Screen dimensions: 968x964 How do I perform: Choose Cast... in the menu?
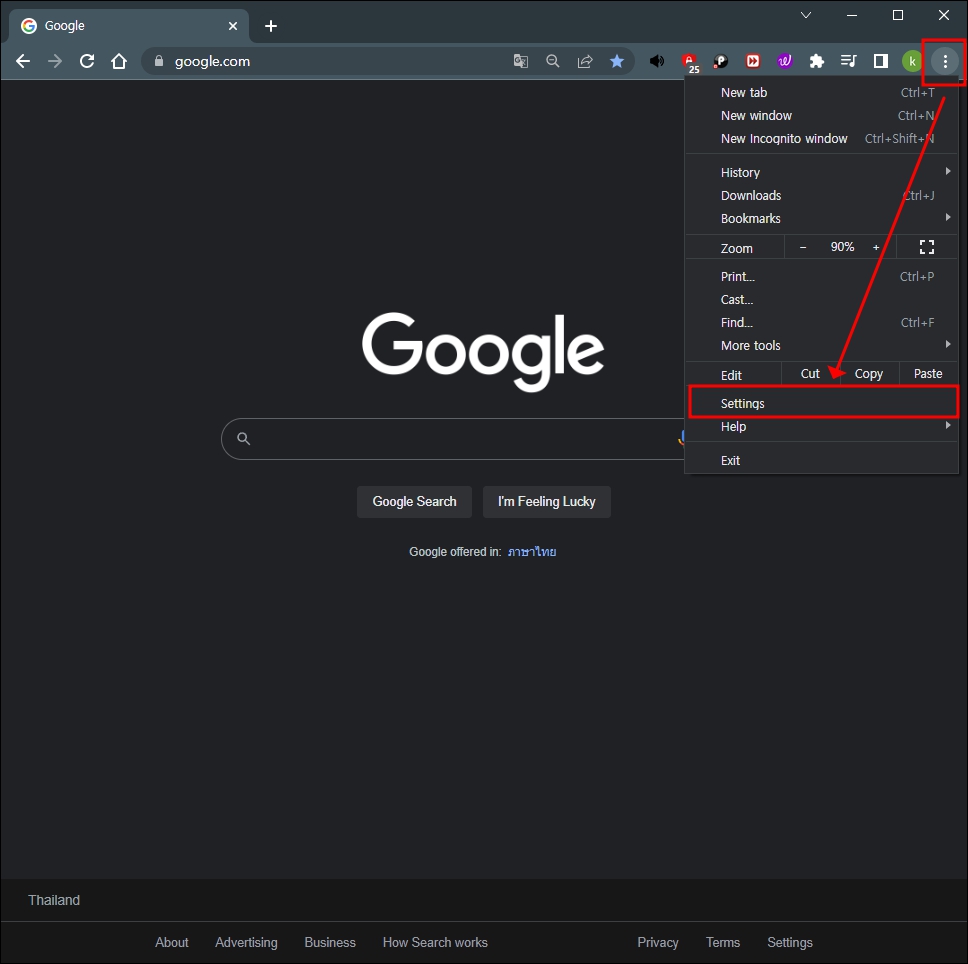(822, 300)
